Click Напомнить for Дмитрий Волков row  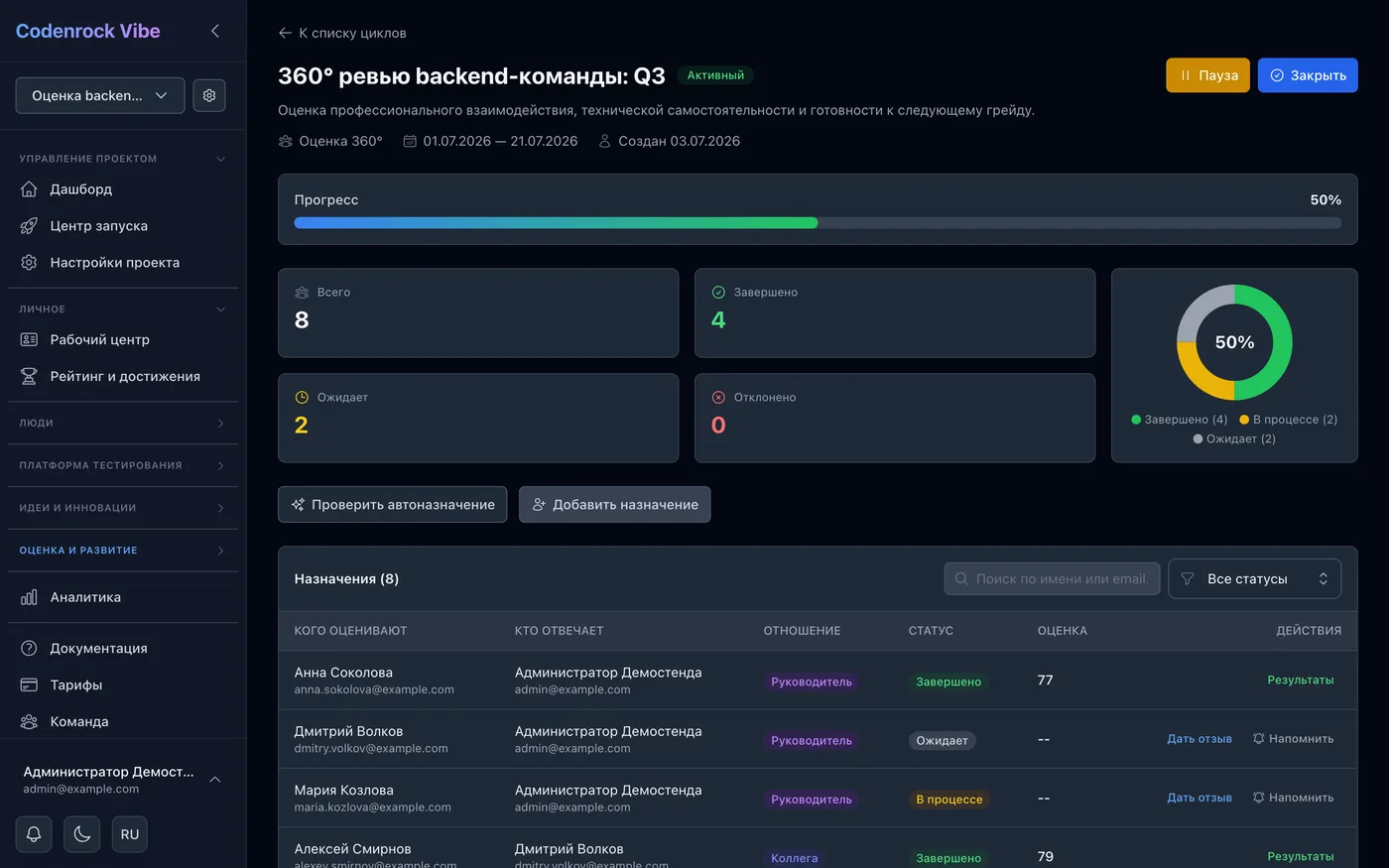(x=1293, y=739)
